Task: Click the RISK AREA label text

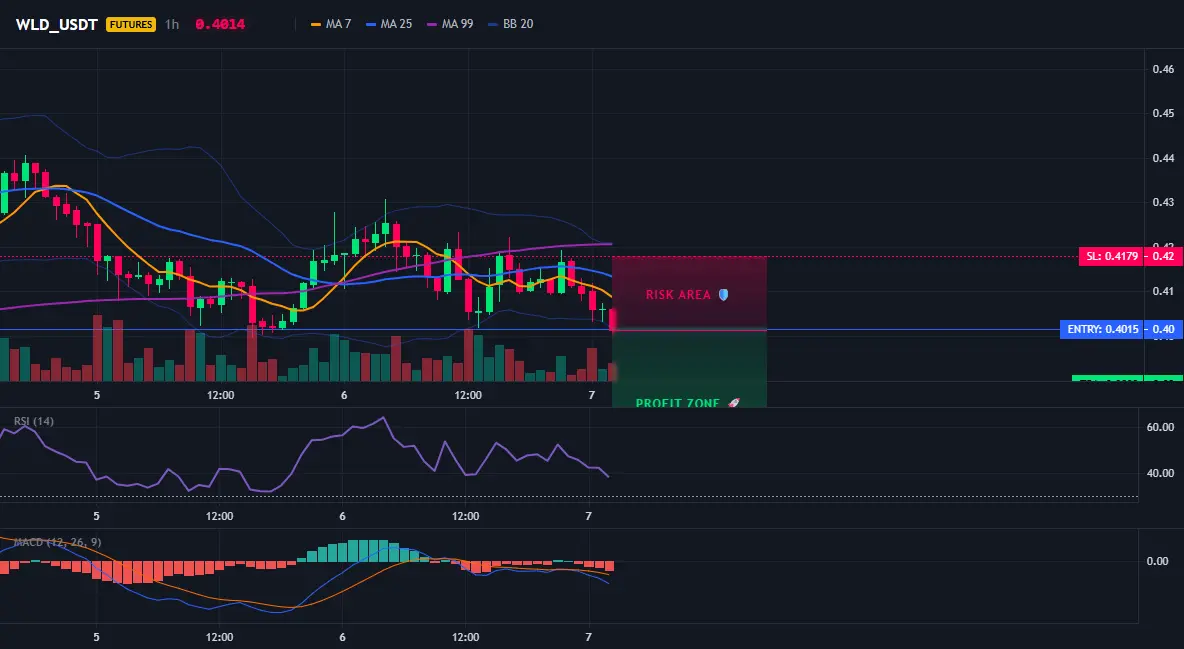Action: (678, 295)
